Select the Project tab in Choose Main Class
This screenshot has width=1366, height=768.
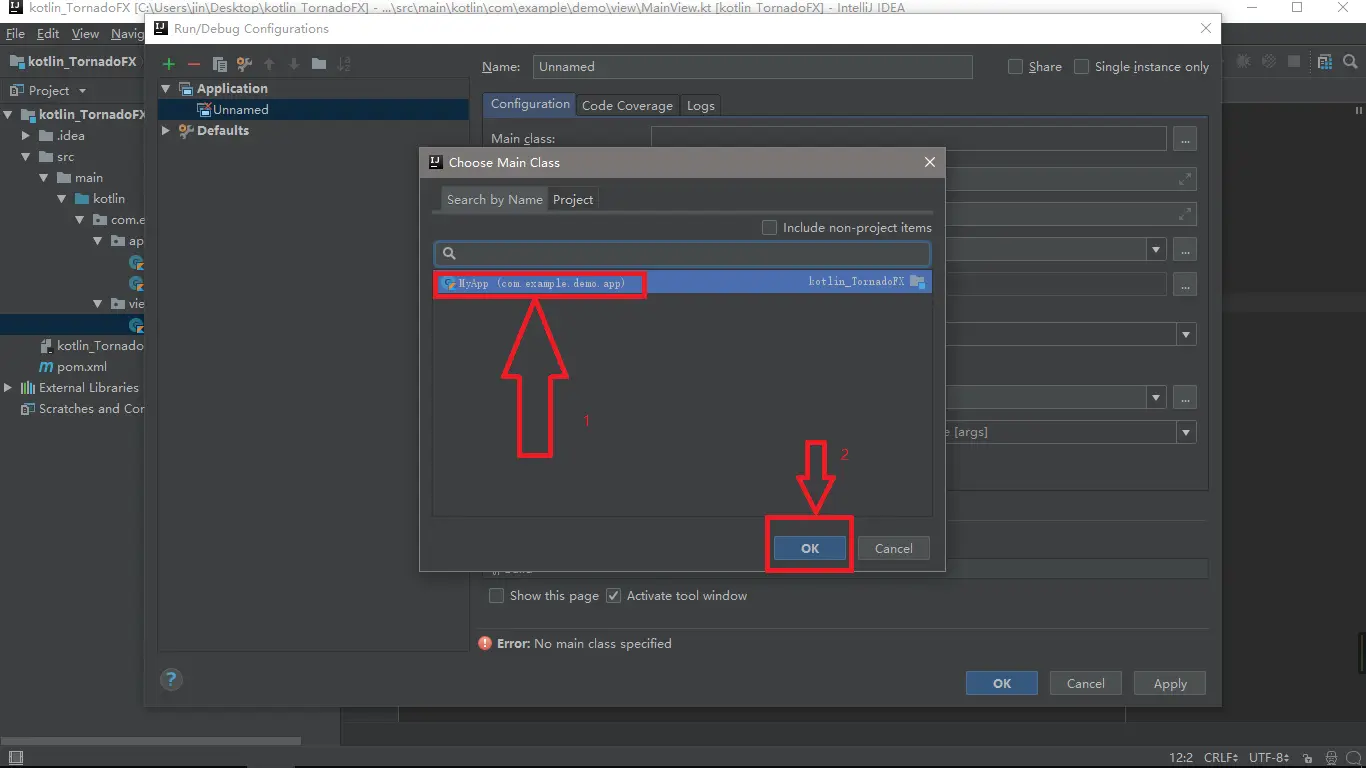coord(573,199)
